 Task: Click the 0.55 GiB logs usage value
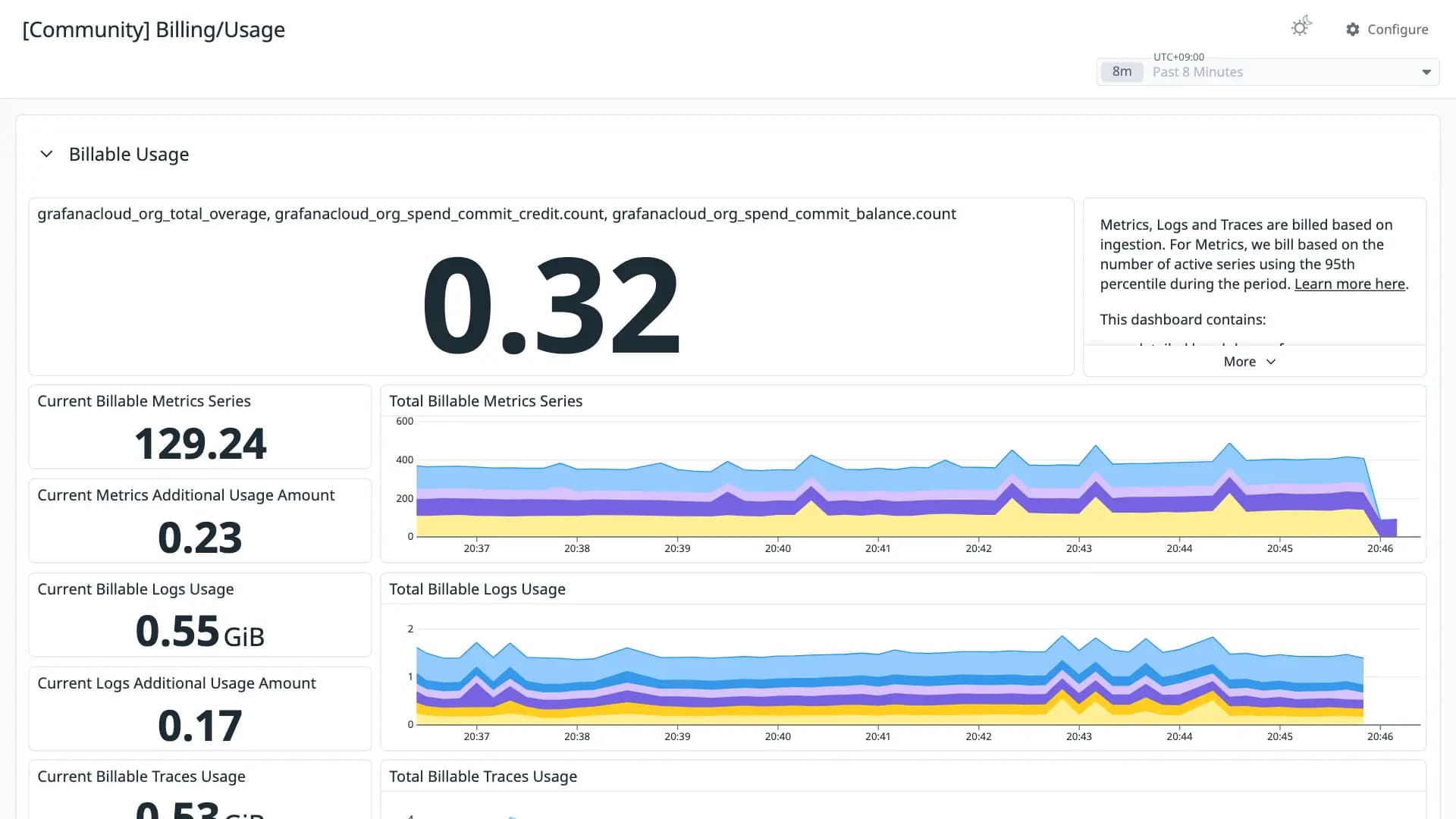tap(200, 632)
